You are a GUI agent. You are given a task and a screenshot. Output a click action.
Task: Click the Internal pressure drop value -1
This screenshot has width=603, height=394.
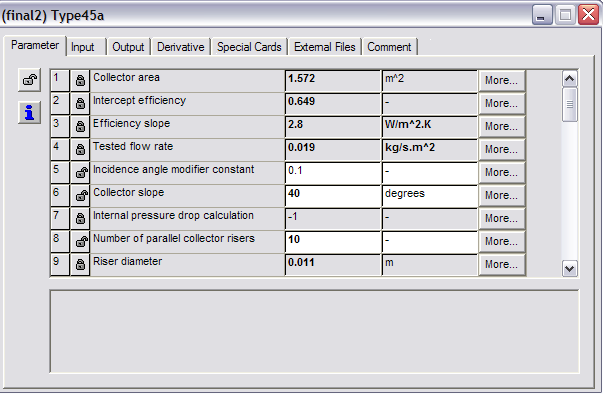pos(333,219)
